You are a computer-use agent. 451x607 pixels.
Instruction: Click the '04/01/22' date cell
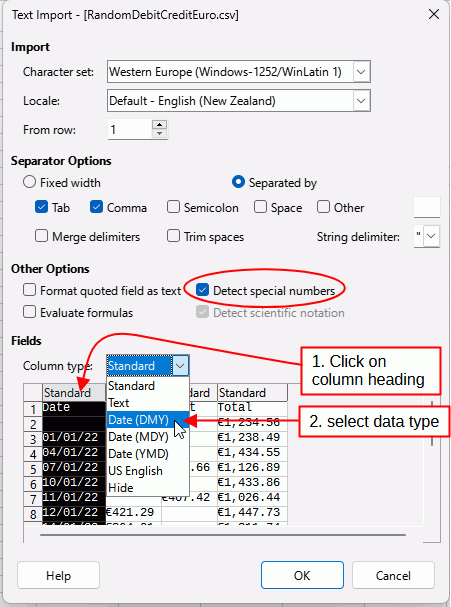[x=74, y=453]
